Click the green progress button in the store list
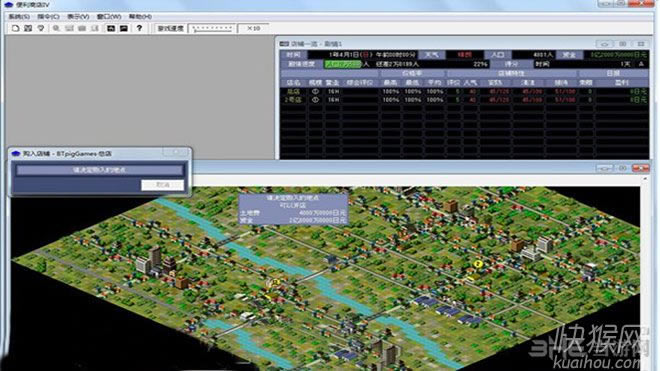 click(x=343, y=64)
